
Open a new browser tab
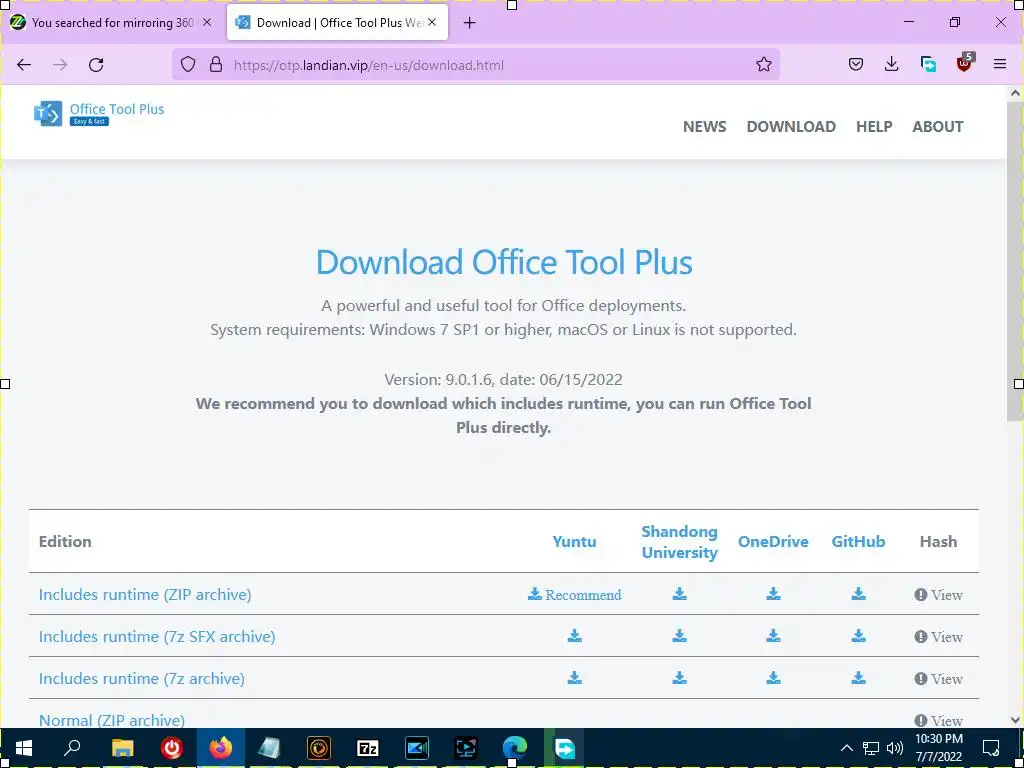[469, 23]
